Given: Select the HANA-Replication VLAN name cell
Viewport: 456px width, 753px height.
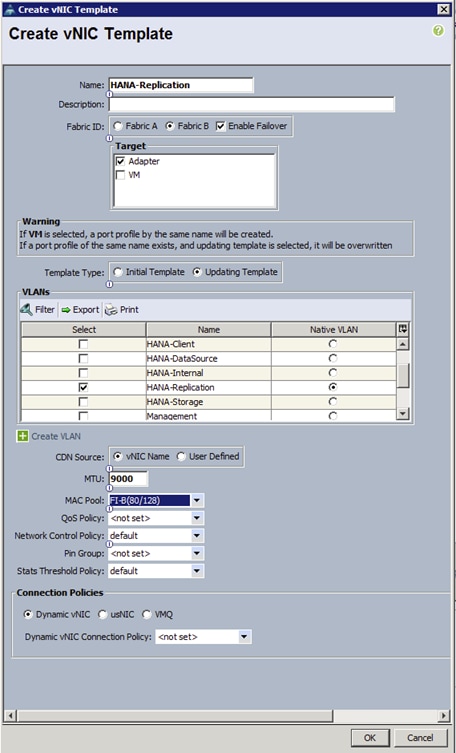Looking at the screenshot, I should click(x=209, y=388).
